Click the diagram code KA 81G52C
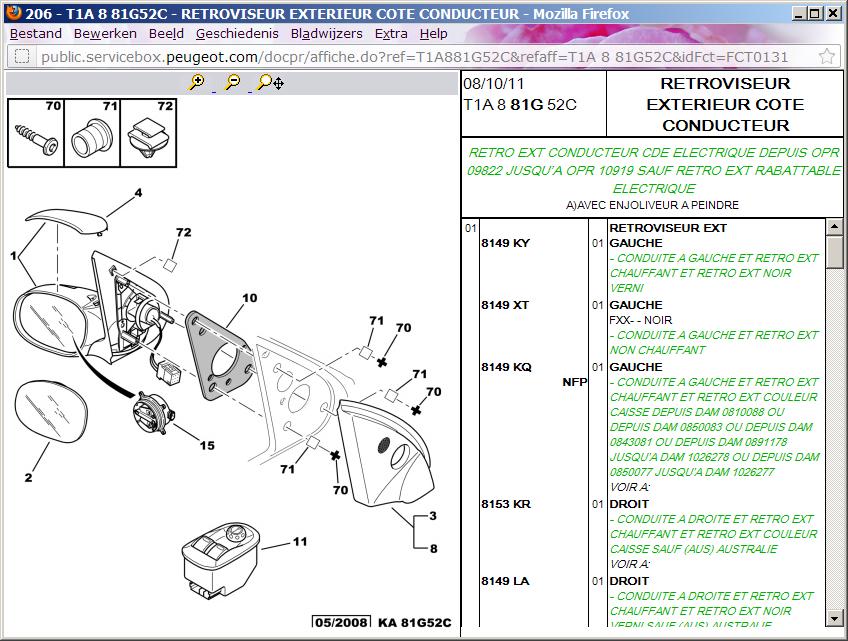848x641 pixels. (414, 623)
